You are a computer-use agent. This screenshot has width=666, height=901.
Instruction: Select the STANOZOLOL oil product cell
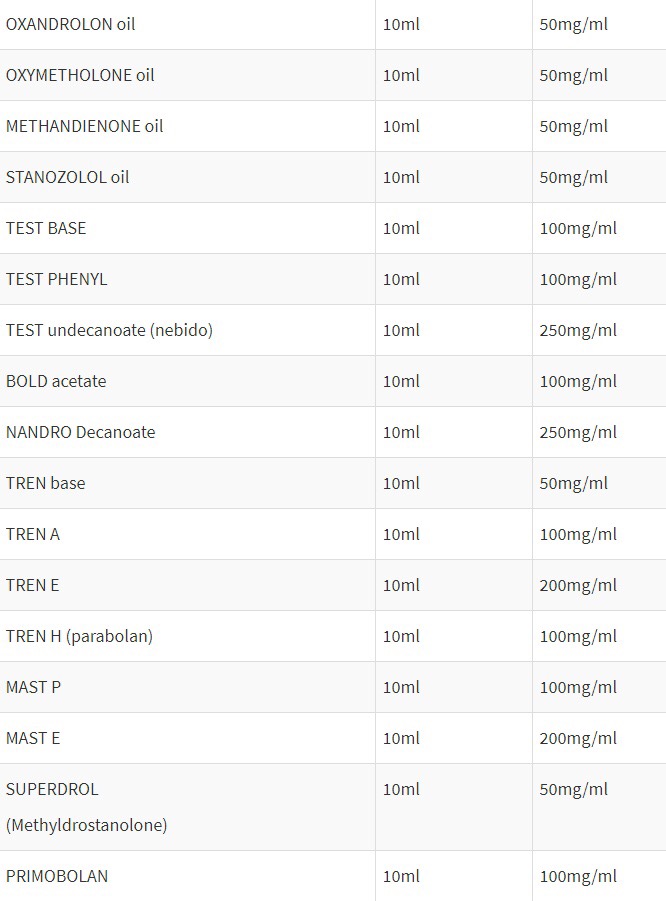tap(67, 177)
